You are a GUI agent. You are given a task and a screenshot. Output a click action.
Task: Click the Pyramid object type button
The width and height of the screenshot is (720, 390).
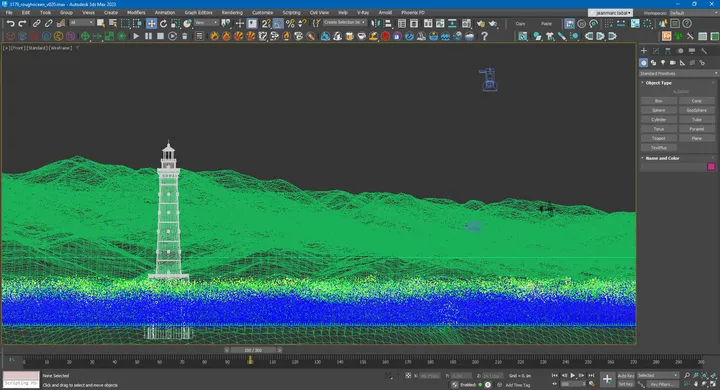697,129
